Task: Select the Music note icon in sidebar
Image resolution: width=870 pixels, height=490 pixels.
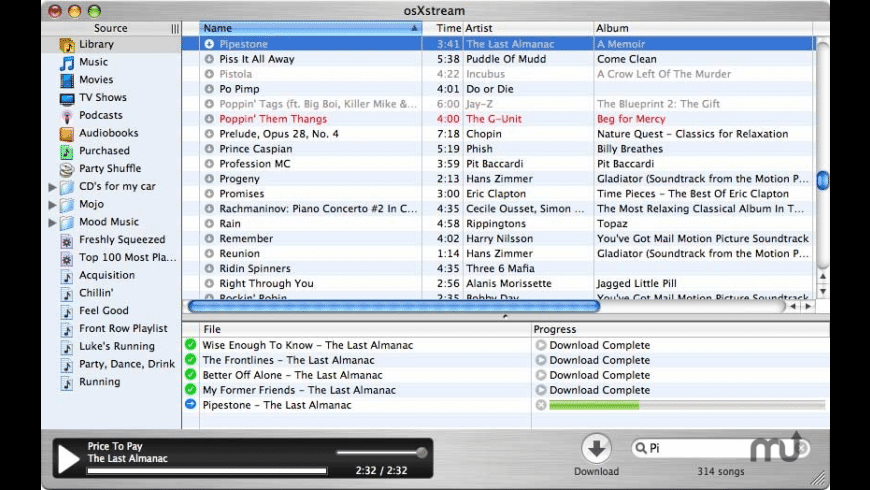Action: [67, 62]
